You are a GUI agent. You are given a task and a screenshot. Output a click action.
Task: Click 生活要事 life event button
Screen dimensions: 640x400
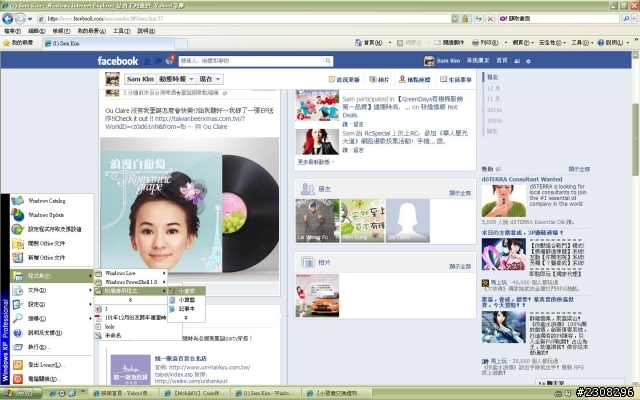coord(456,80)
